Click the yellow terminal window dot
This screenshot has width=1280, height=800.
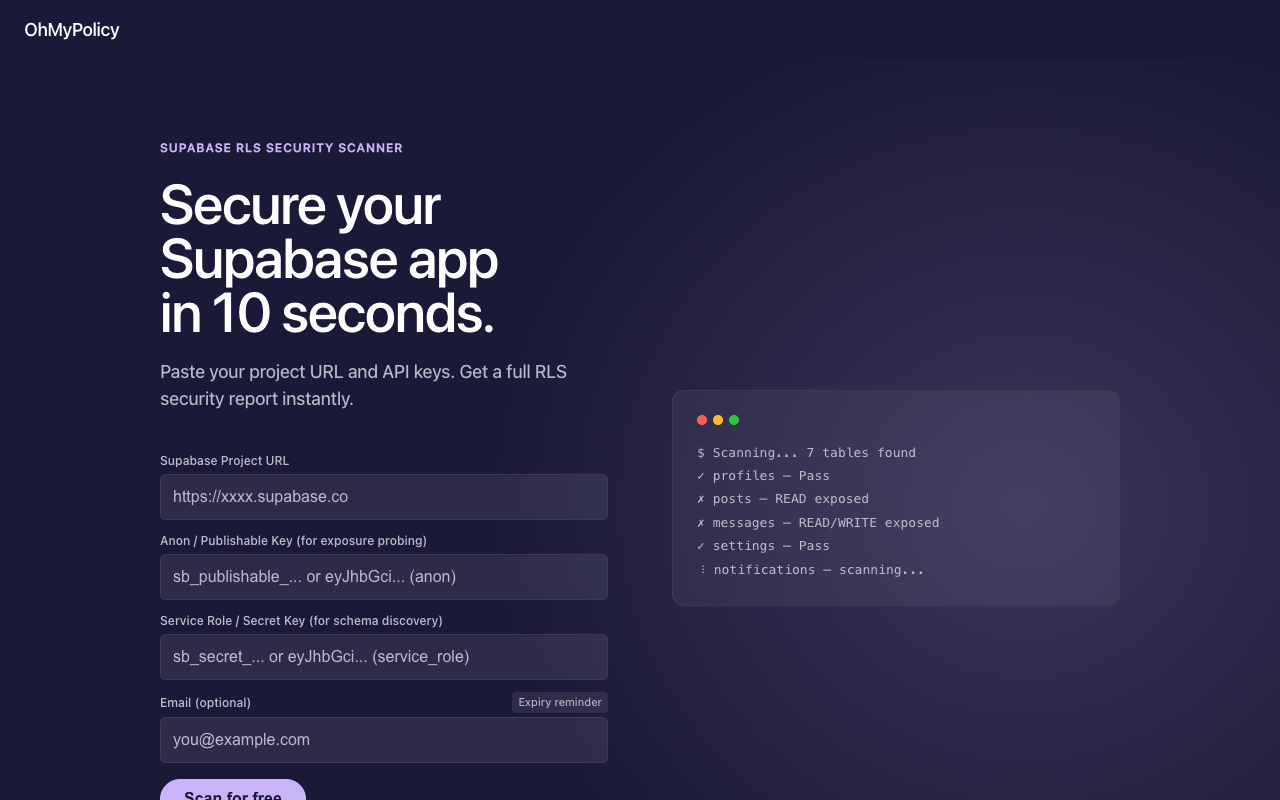tap(718, 420)
